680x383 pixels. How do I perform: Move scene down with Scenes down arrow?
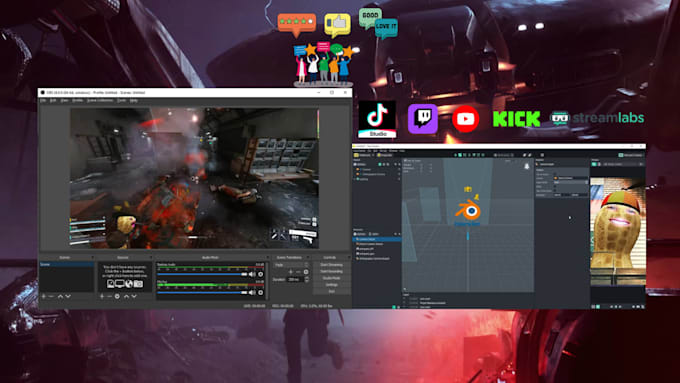coord(68,296)
